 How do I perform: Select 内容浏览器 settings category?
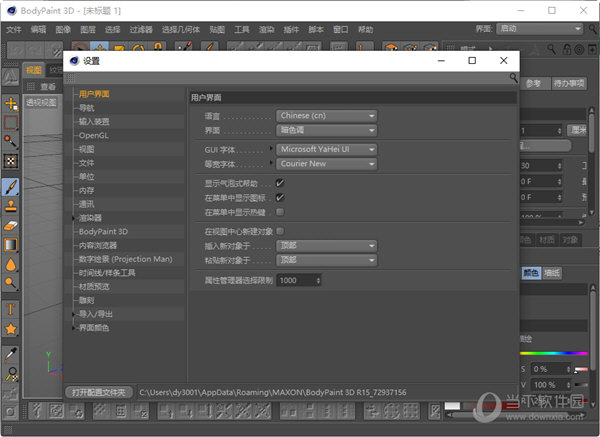click(x=98, y=245)
